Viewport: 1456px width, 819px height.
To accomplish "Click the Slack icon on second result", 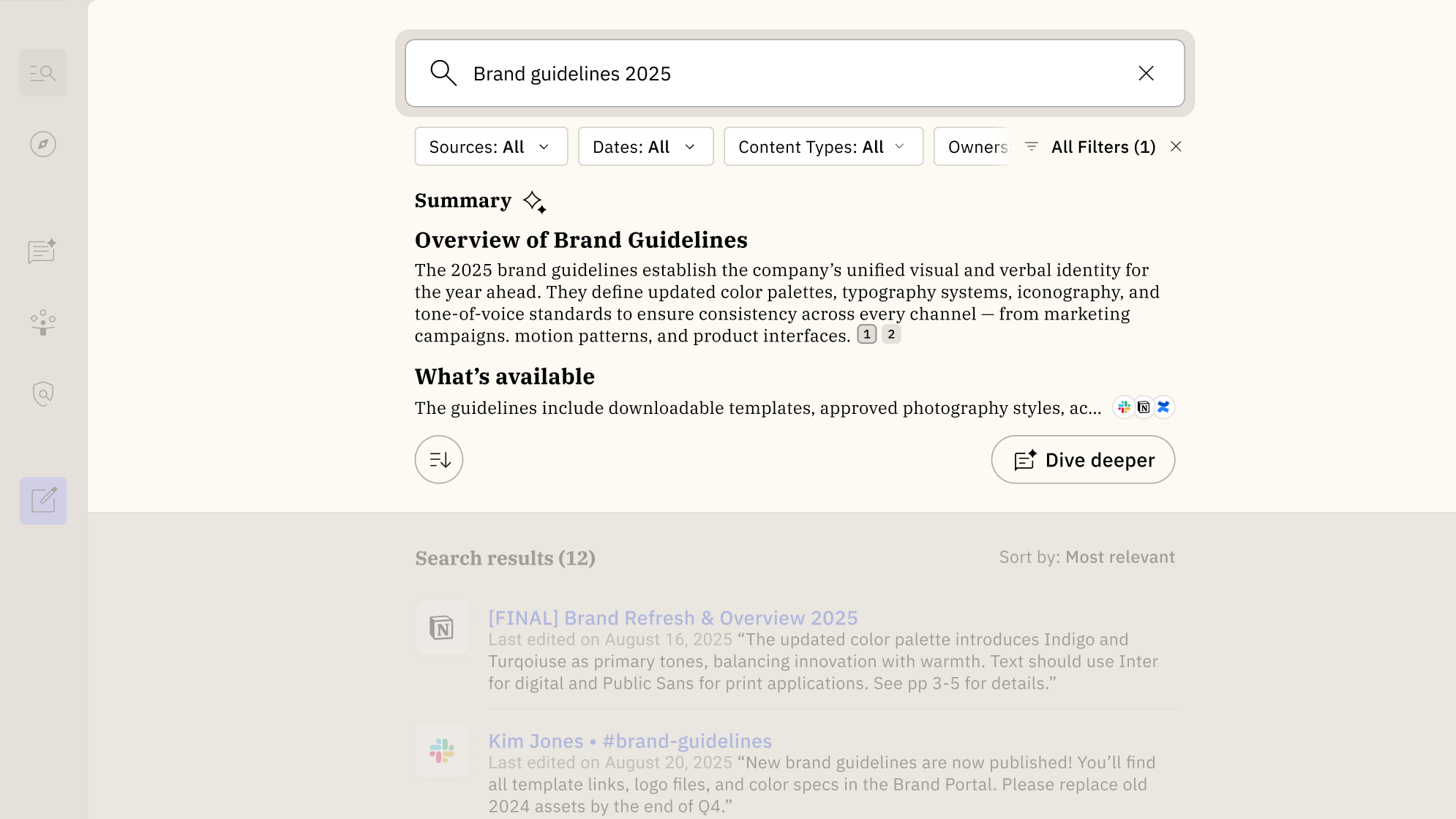I will (x=442, y=751).
